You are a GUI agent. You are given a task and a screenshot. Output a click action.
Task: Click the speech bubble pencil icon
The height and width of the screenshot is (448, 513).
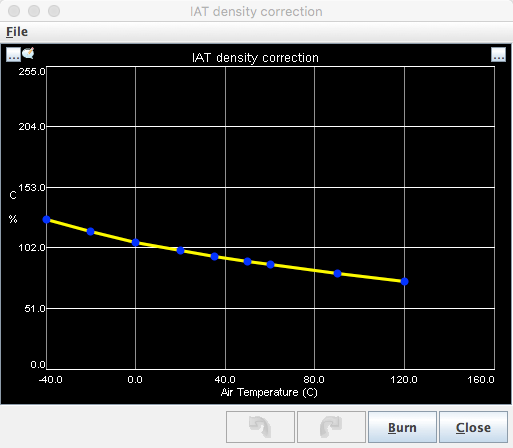pos(28,53)
